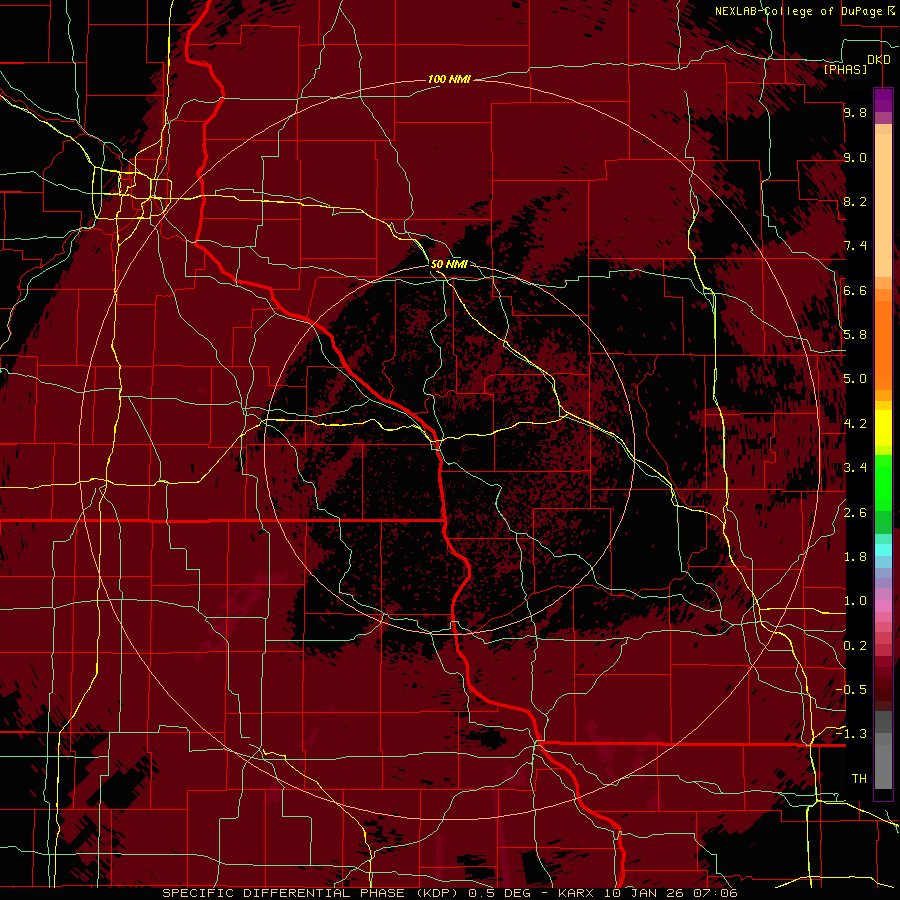This screenshot has width=900, height=900.
Task: Click the 0.2 value on the scale
Action: (855, 646)
